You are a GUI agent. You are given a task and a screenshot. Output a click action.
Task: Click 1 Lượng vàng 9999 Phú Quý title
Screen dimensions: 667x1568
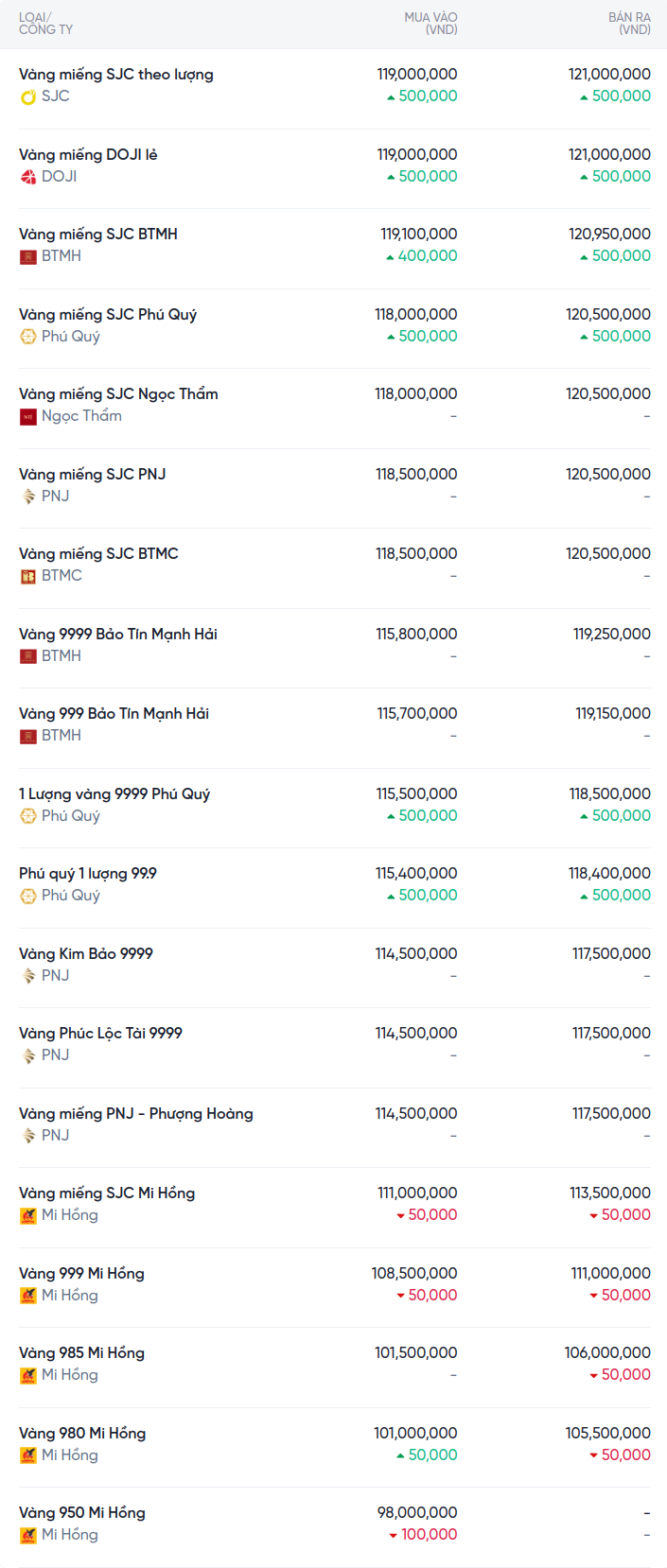(x=114, y=793)
